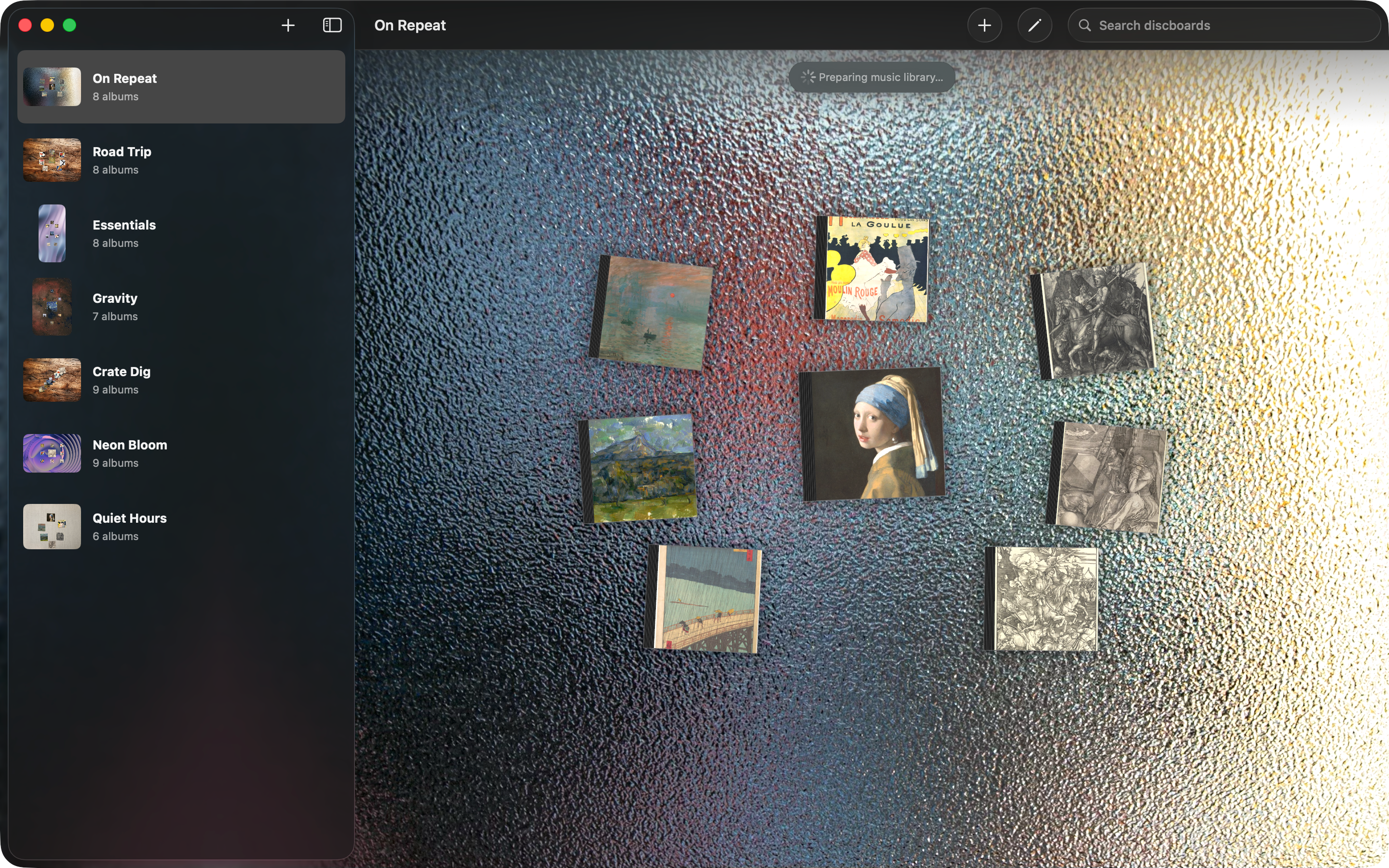Click '9 albums' under Crate Dig

115,390
